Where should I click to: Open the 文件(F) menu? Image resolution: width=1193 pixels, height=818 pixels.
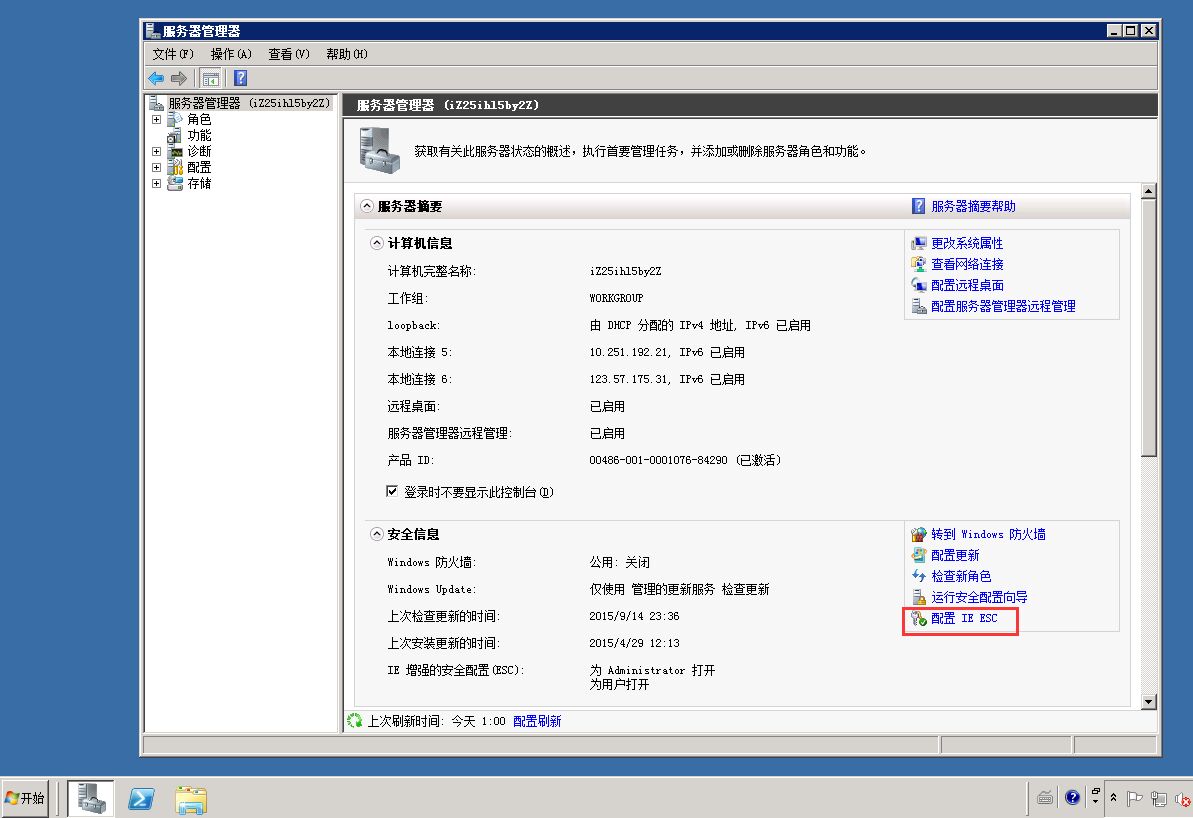(x=173, y=54)
